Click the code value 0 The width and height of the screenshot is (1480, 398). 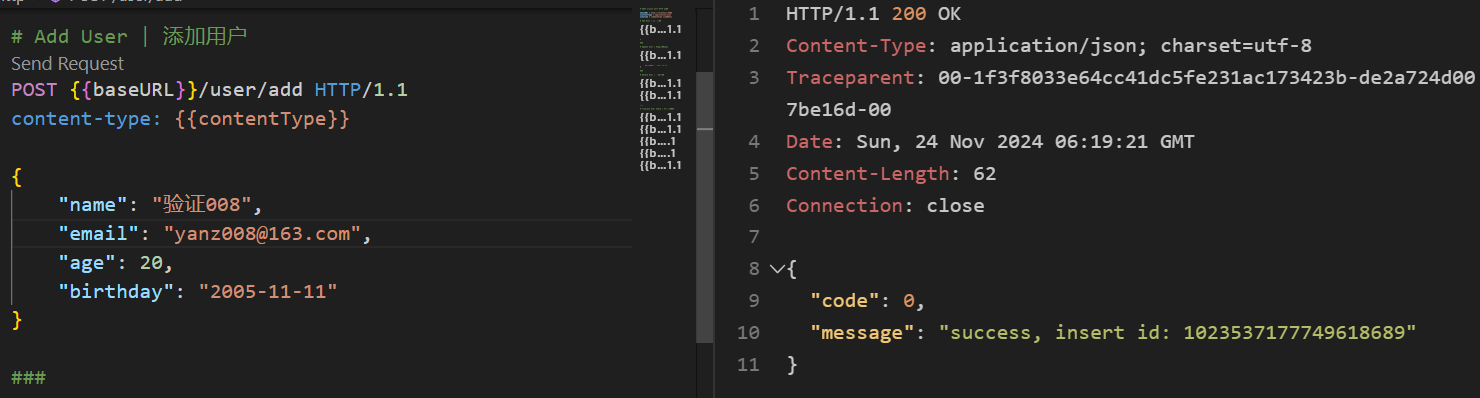click(x=908, y=301)
